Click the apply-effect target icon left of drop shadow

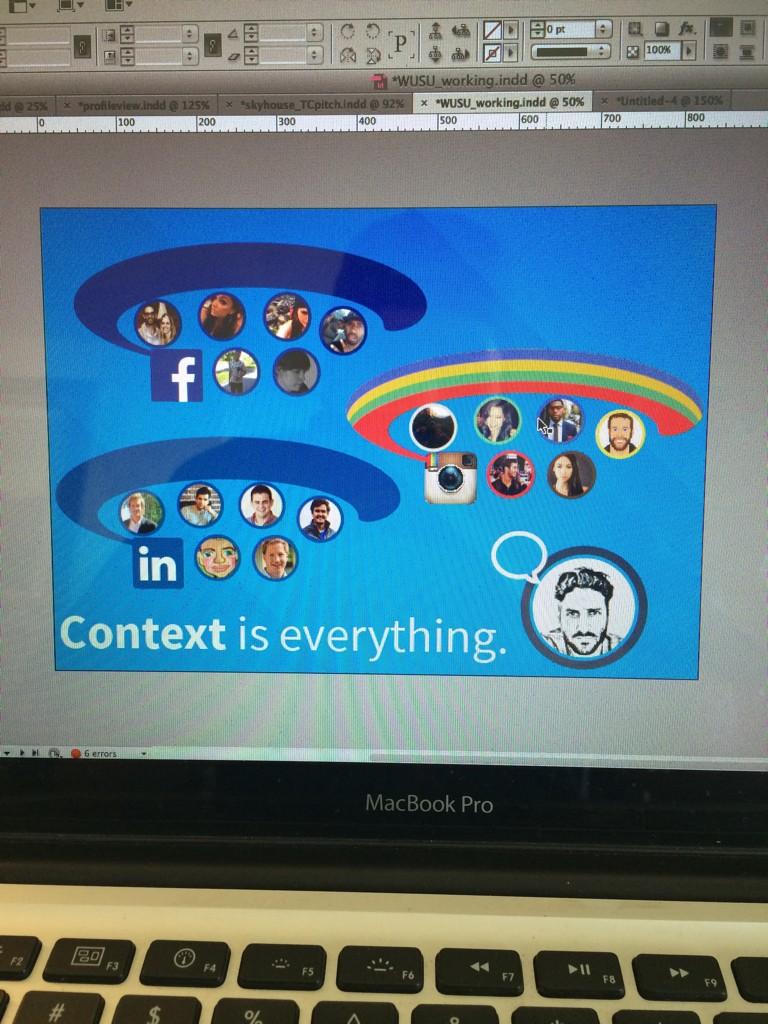[x=633, y=29]
